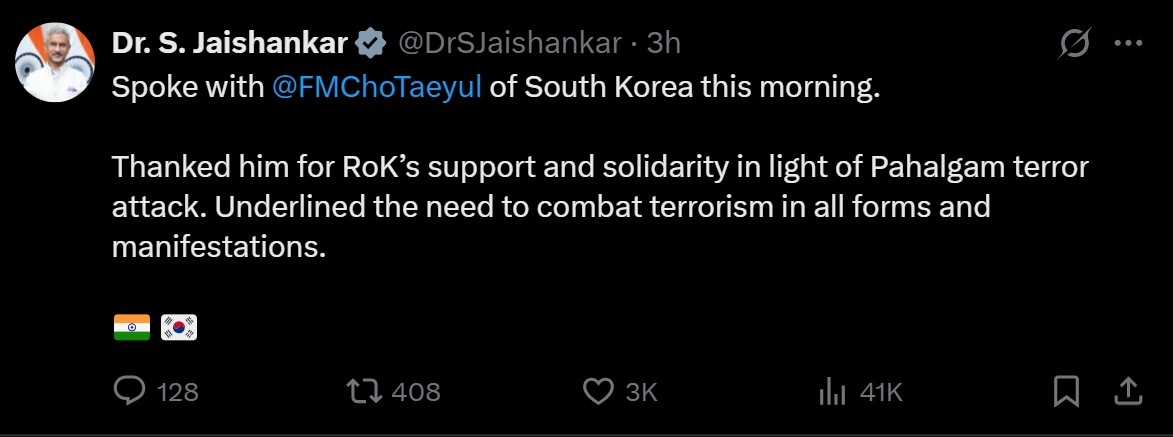1173x437 pixels.
Task: Click the 41K views count
Action: coord(881,392)
